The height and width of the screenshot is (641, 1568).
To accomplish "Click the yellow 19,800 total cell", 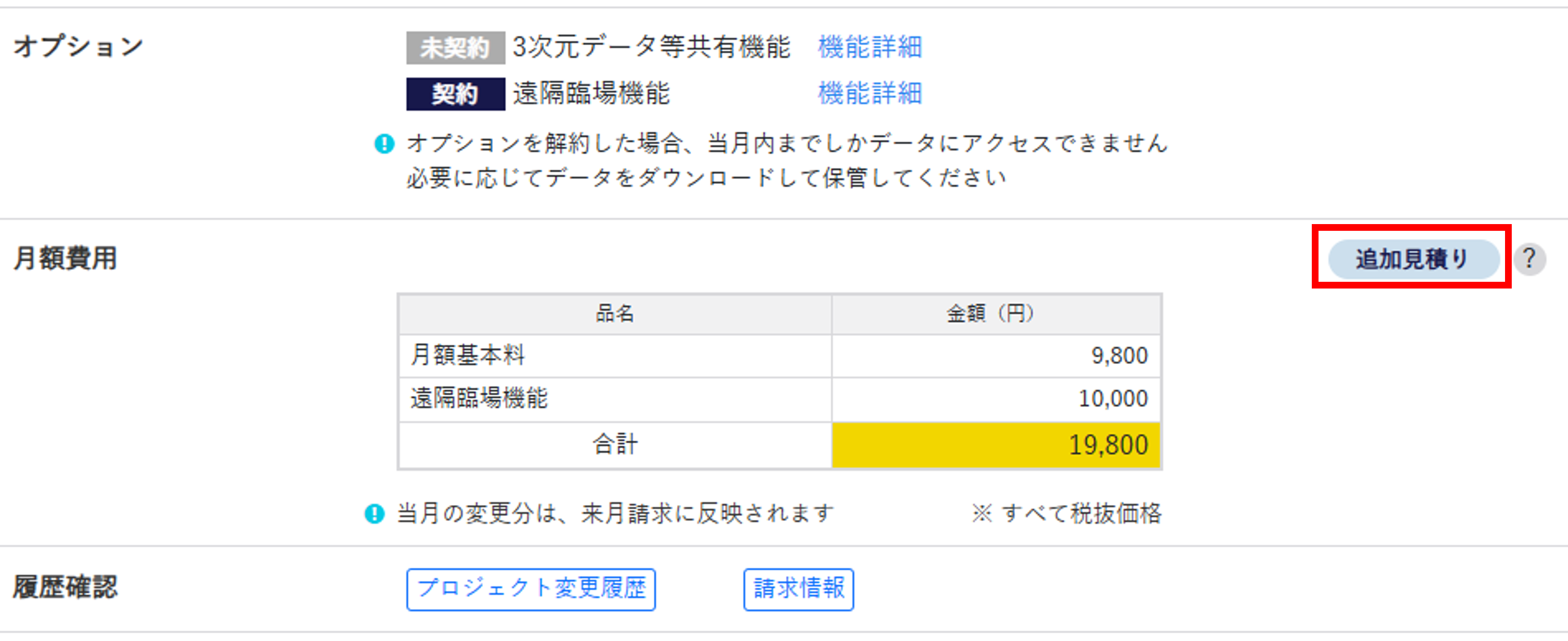I will coord(996,445).
